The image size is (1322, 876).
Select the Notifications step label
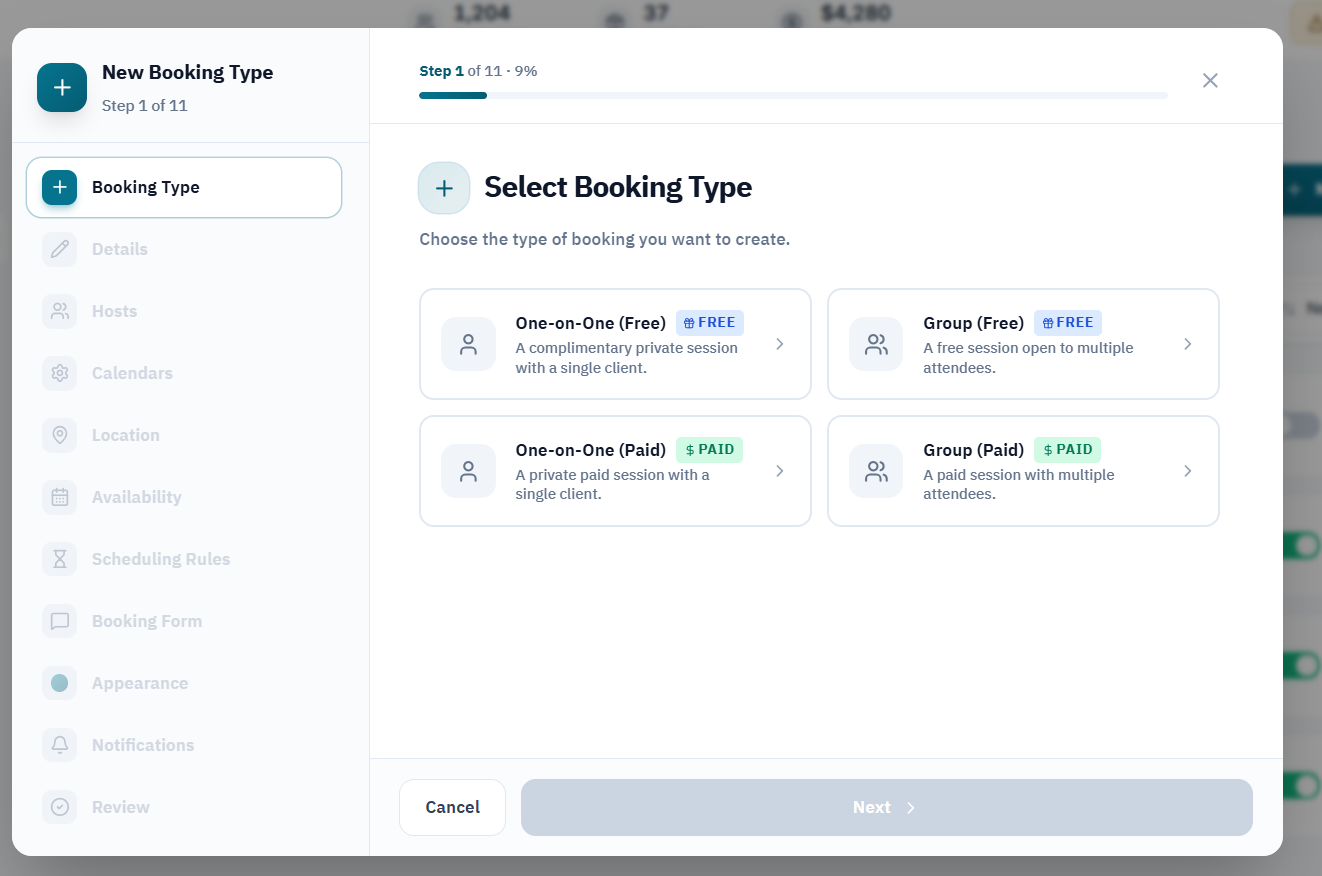(143, 745)
